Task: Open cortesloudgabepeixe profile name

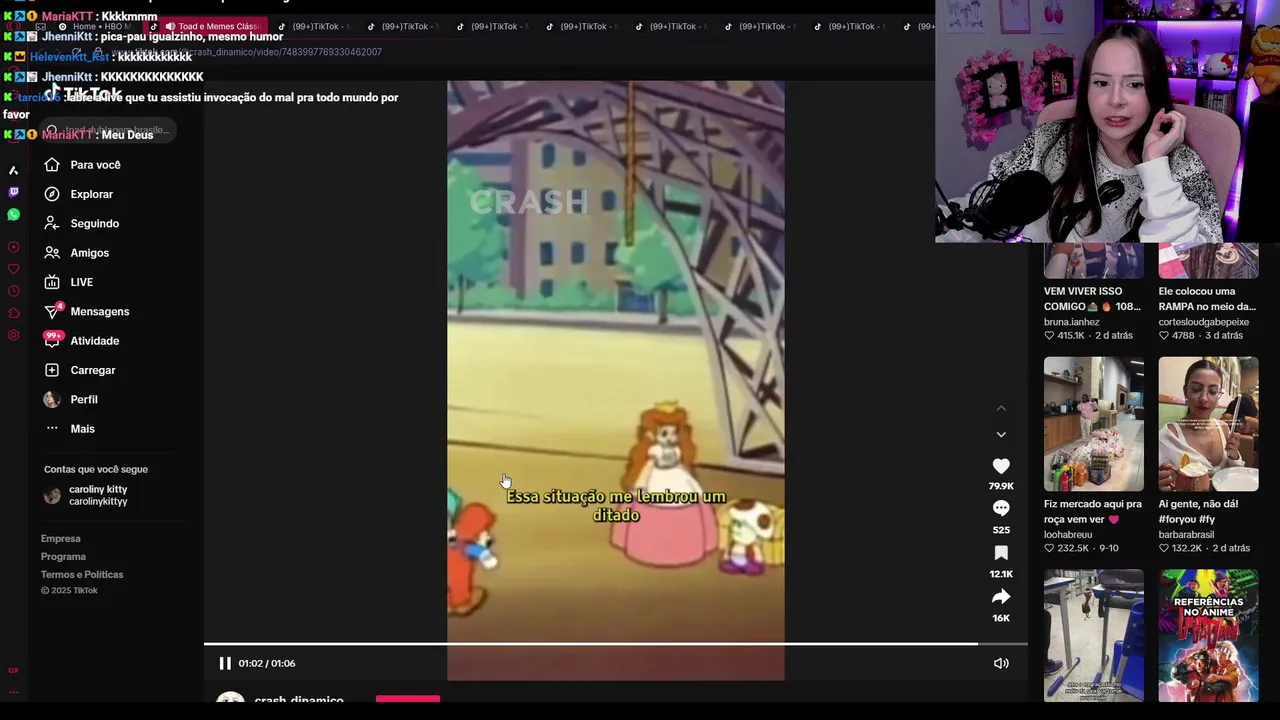Action: (x=1204, y=322)
